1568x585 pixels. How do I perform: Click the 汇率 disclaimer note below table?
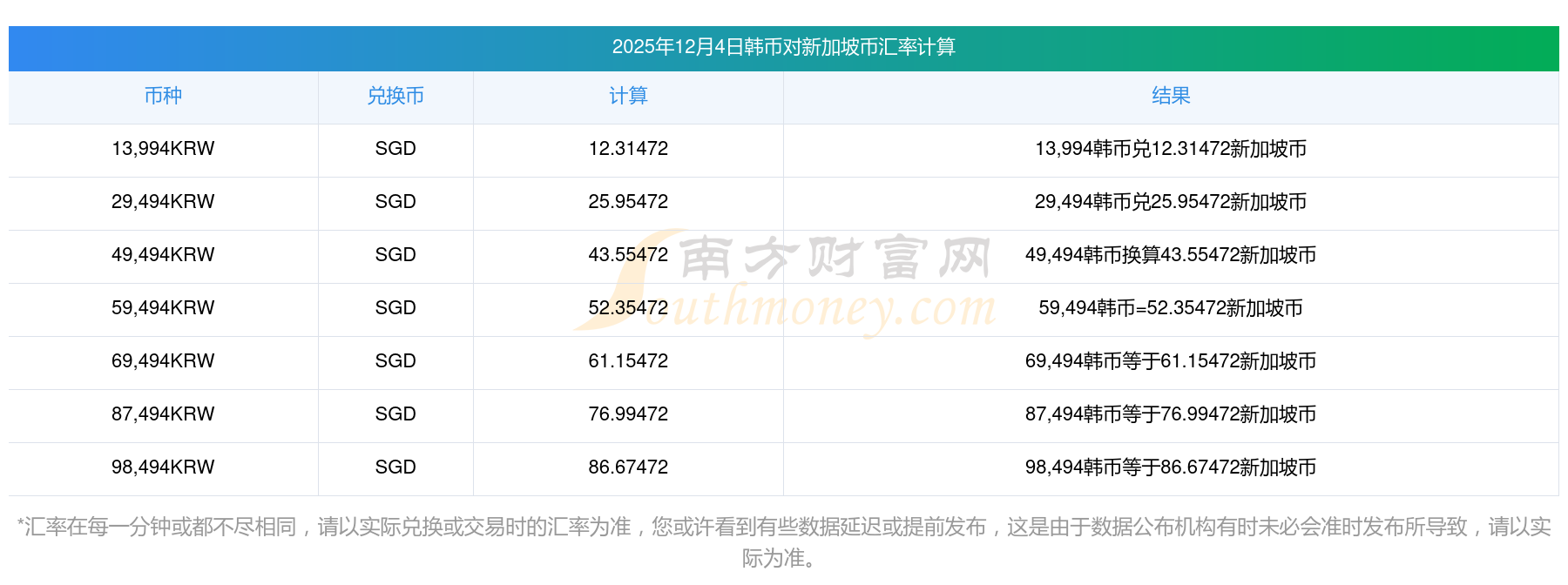click(x=783, y=542)
